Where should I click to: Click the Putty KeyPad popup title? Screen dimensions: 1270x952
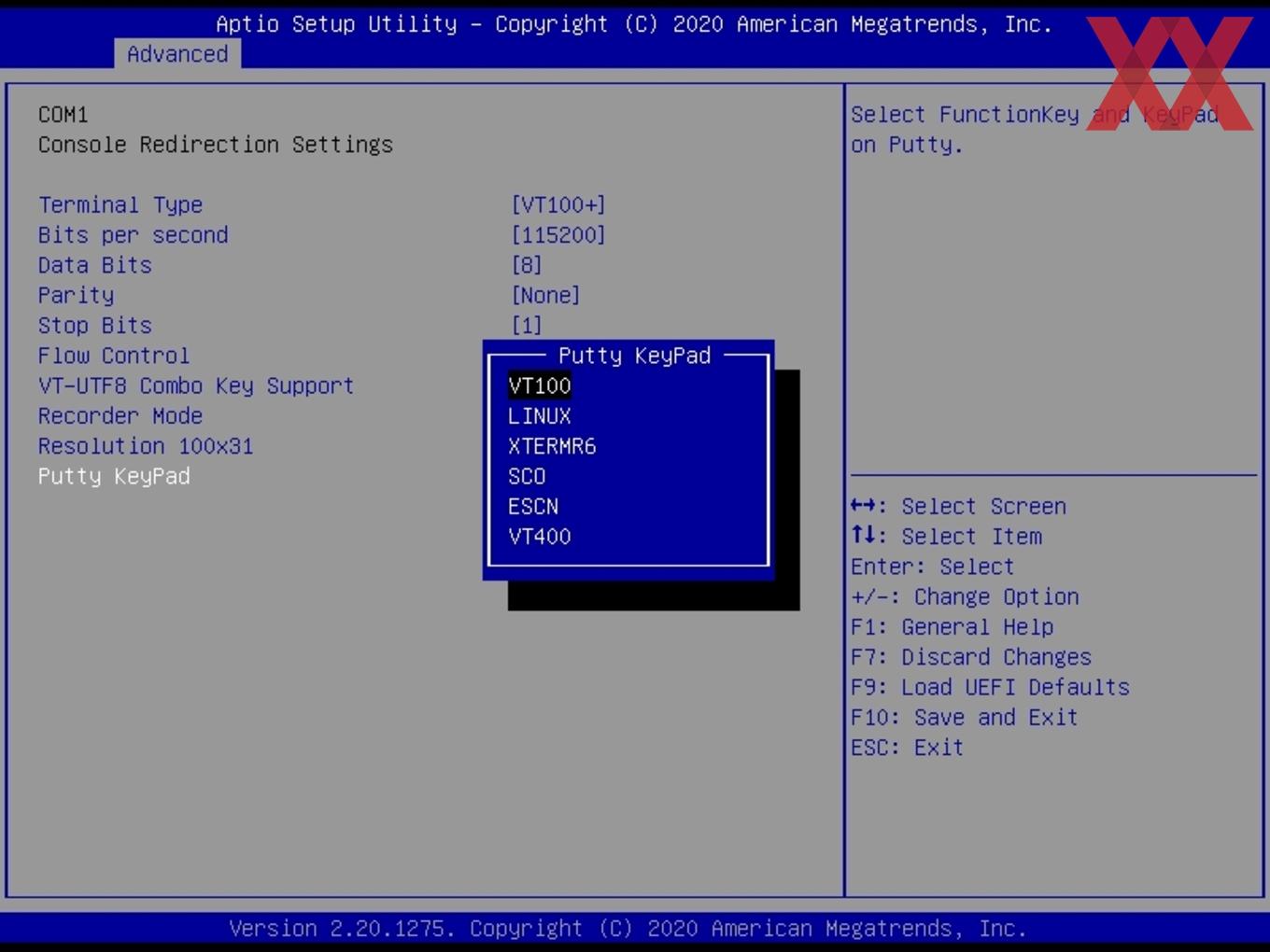[635, 356]
